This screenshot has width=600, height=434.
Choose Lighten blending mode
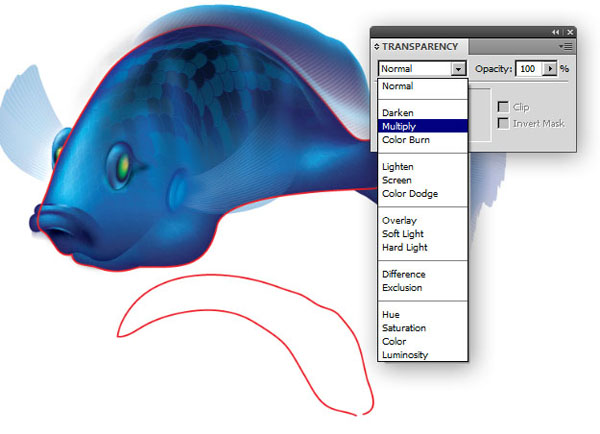423,167
